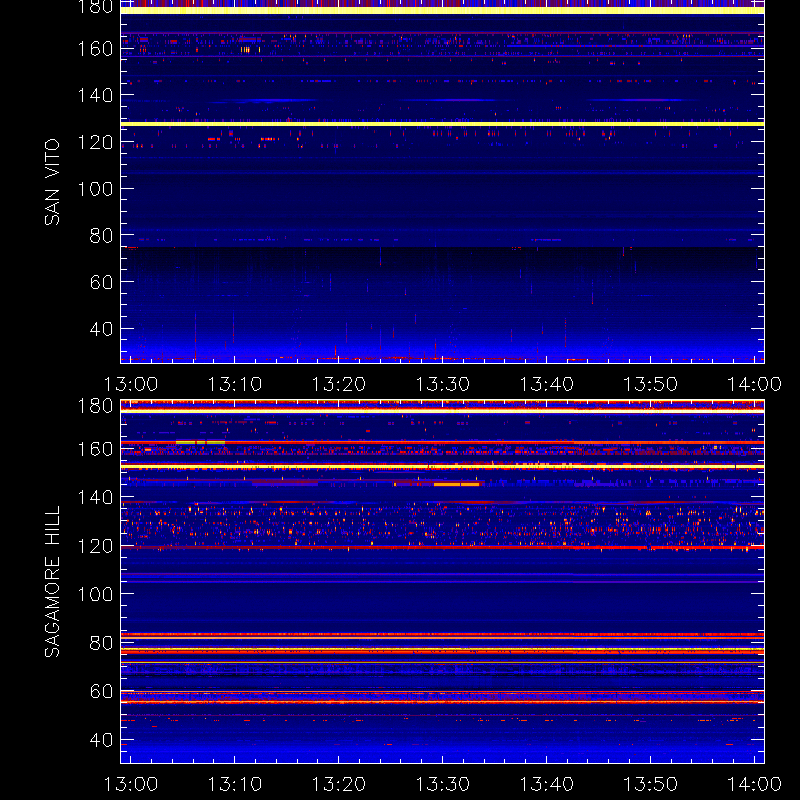The width and height of the screenshot is (800, 800).
Task: Select the 40 tick label on the Sagamore Hill axis
Action: 101,740
